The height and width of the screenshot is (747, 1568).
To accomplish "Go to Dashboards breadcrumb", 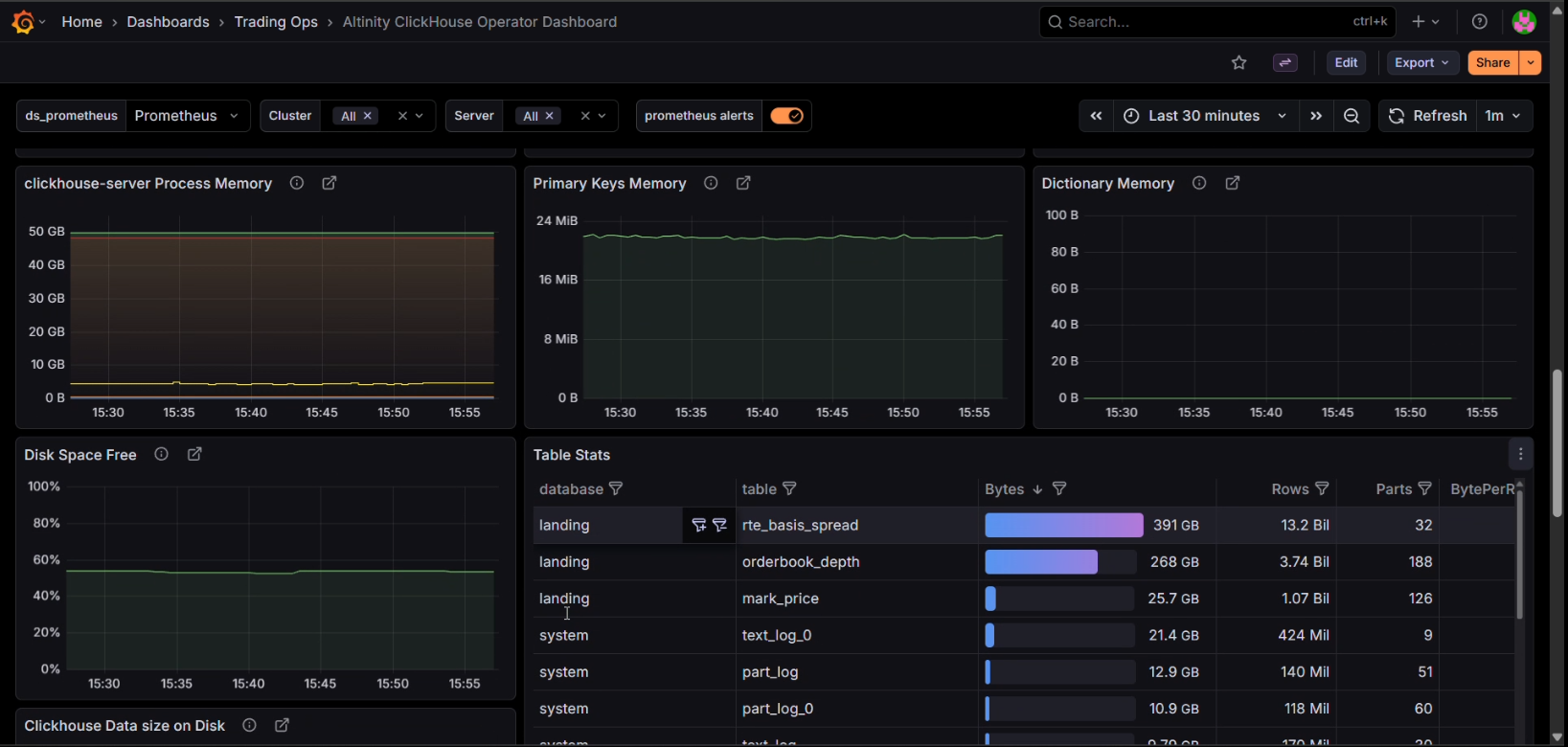I will 168,22.
